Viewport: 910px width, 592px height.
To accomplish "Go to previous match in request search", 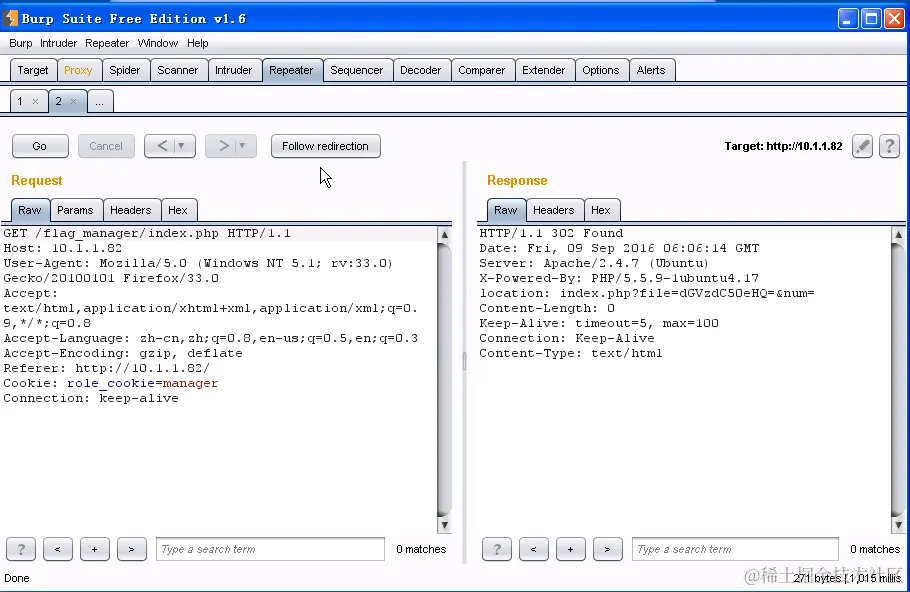I will [57, 549].
